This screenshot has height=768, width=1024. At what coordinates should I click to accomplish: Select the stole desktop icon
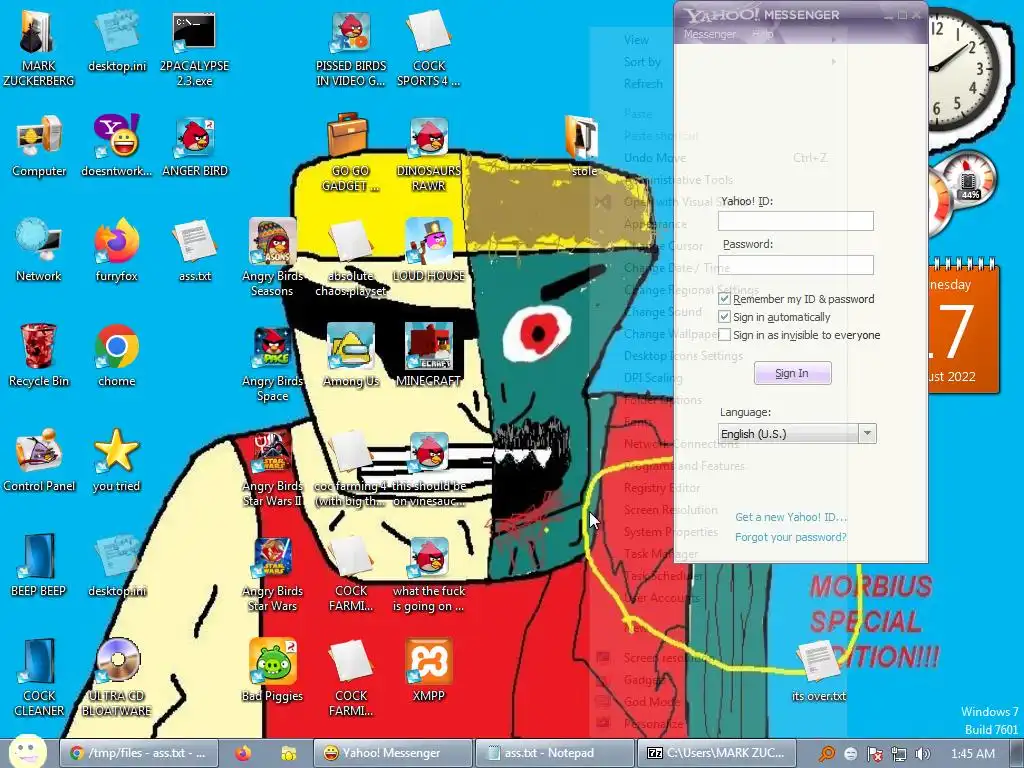(x=583, y=146)
